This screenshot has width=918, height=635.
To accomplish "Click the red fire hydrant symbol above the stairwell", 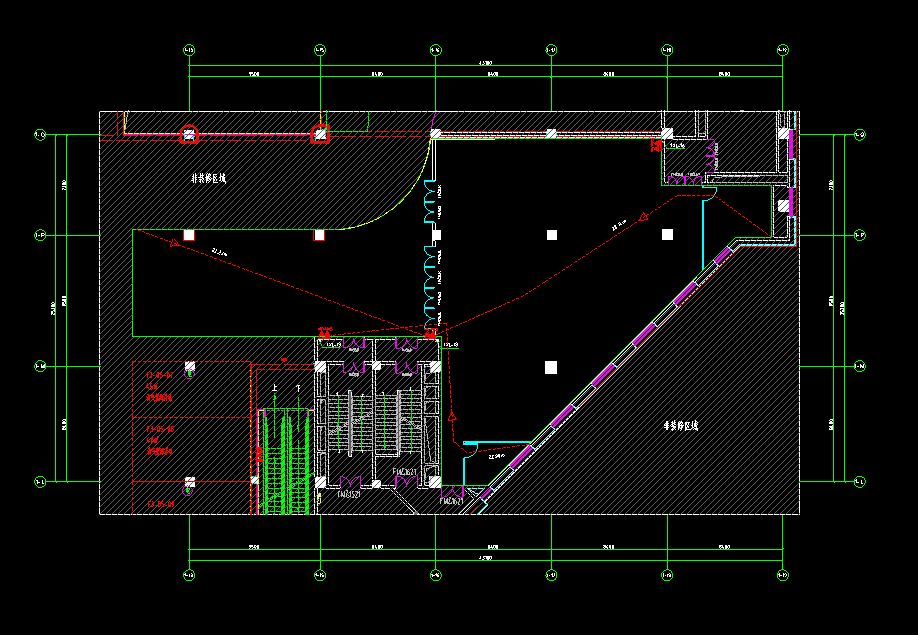I will [432, 334].
